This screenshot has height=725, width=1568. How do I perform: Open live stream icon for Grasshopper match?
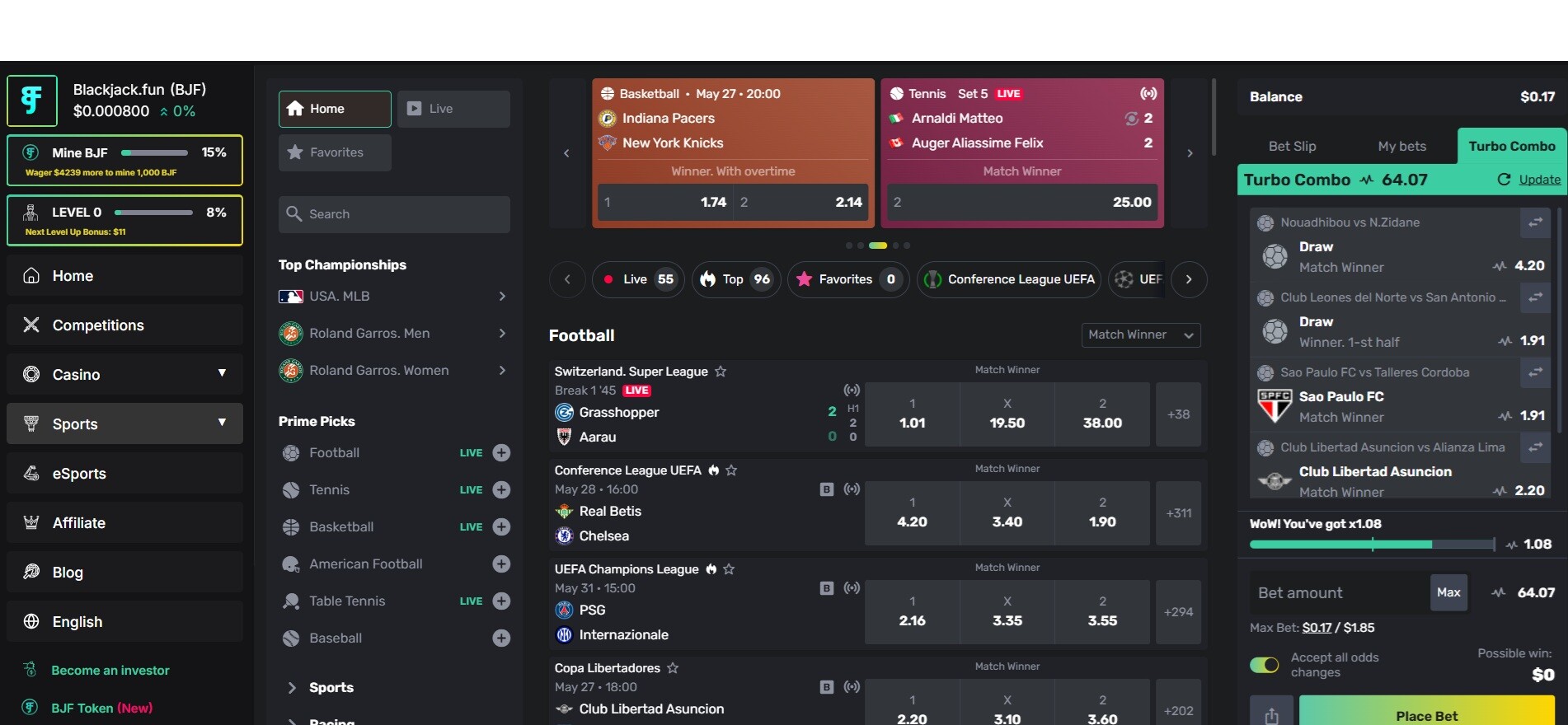852,390
